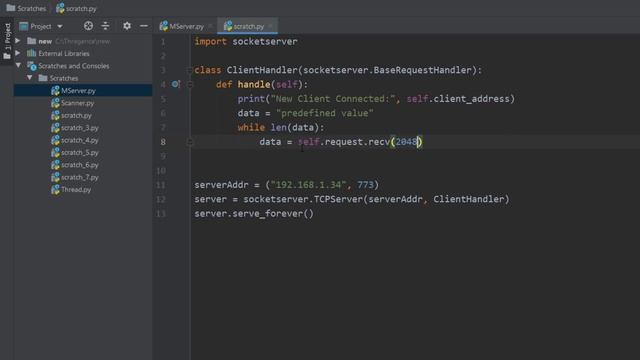This screenshot has height=360, width=640.
Task: Click line number 8 in gutter
Action: (163, 142)
